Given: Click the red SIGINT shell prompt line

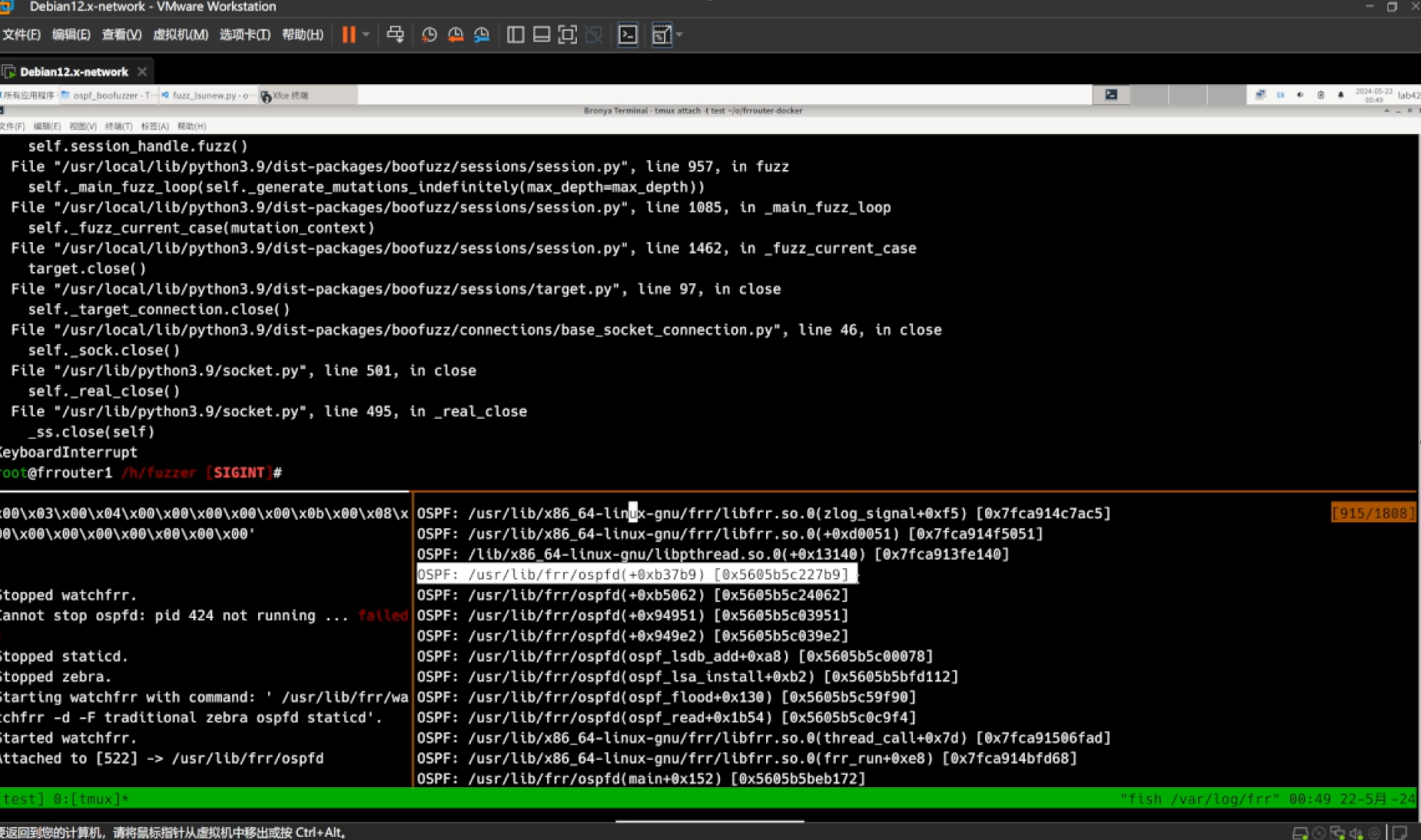Looking at the screenshot, I should [141, 472].
